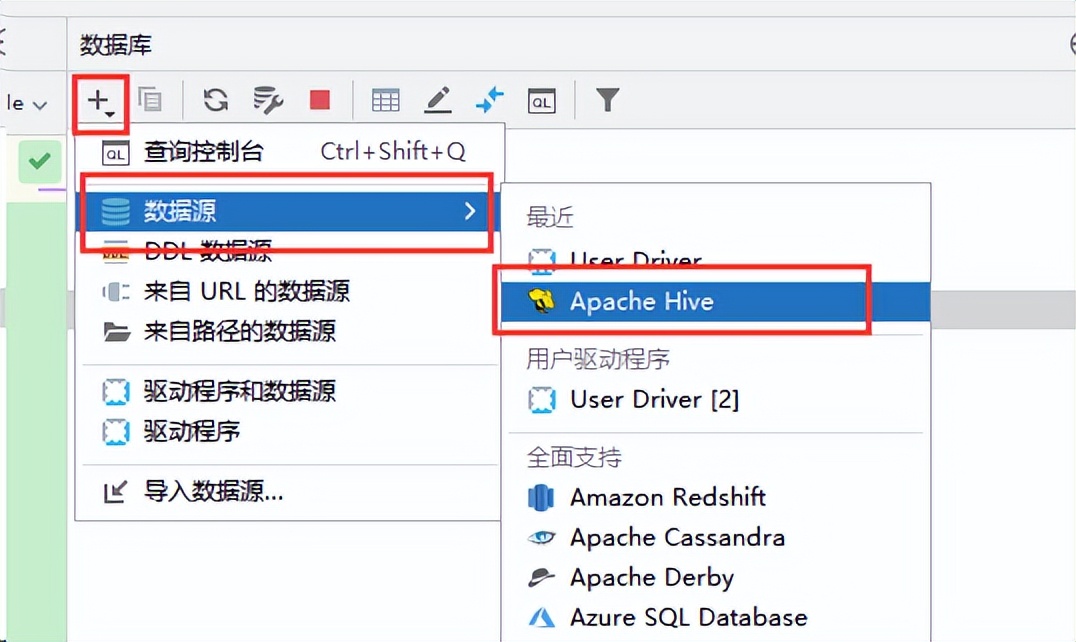Choose 来自路径的数据源
This screenshot has height=642, width=1076.
290,331
